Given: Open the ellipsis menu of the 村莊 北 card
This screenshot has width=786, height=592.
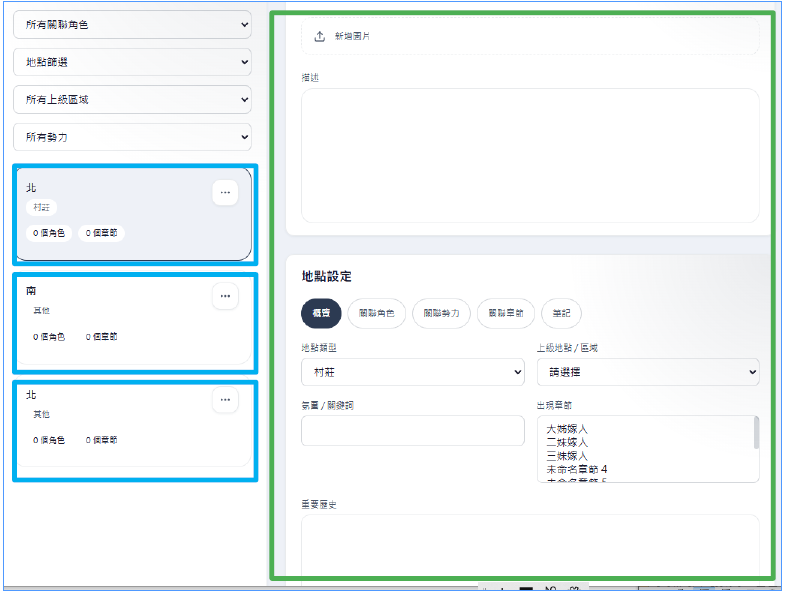Looking at the screenshot, I should (225, 192).
